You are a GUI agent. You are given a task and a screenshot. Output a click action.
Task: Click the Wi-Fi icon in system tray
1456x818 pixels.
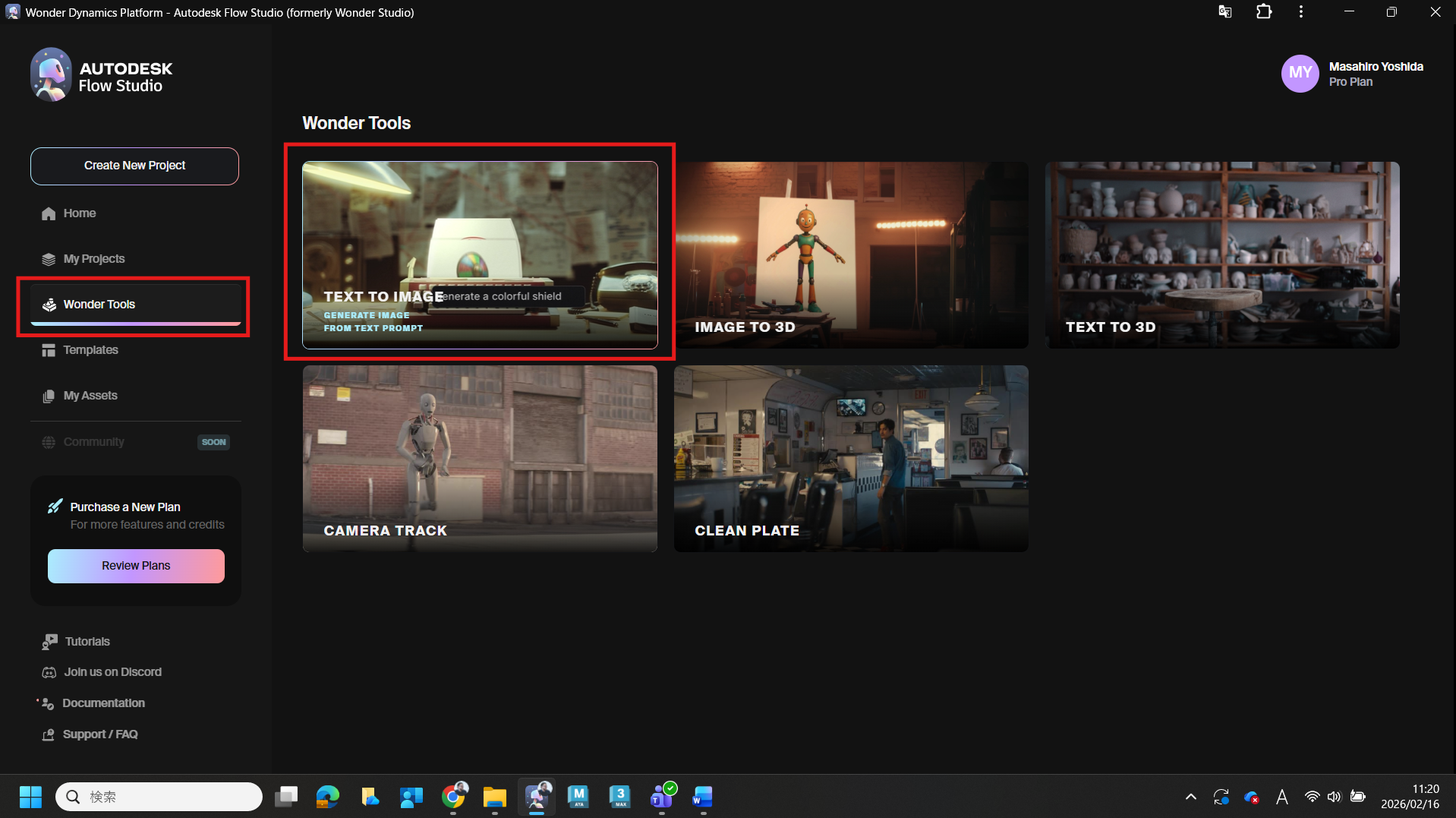click(1312, 796)
